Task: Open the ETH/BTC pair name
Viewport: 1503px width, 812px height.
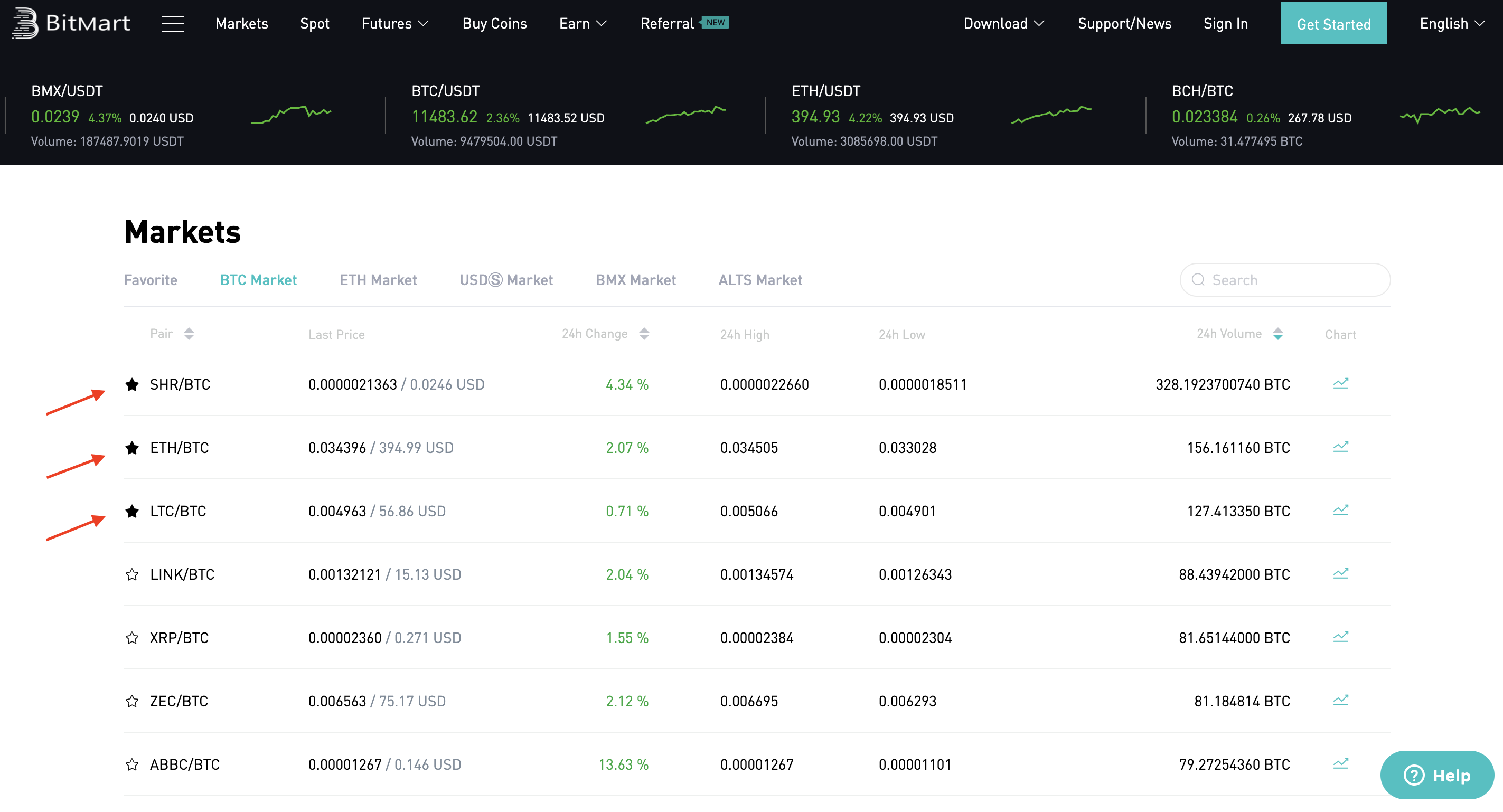Action: (x=179, y=447)
